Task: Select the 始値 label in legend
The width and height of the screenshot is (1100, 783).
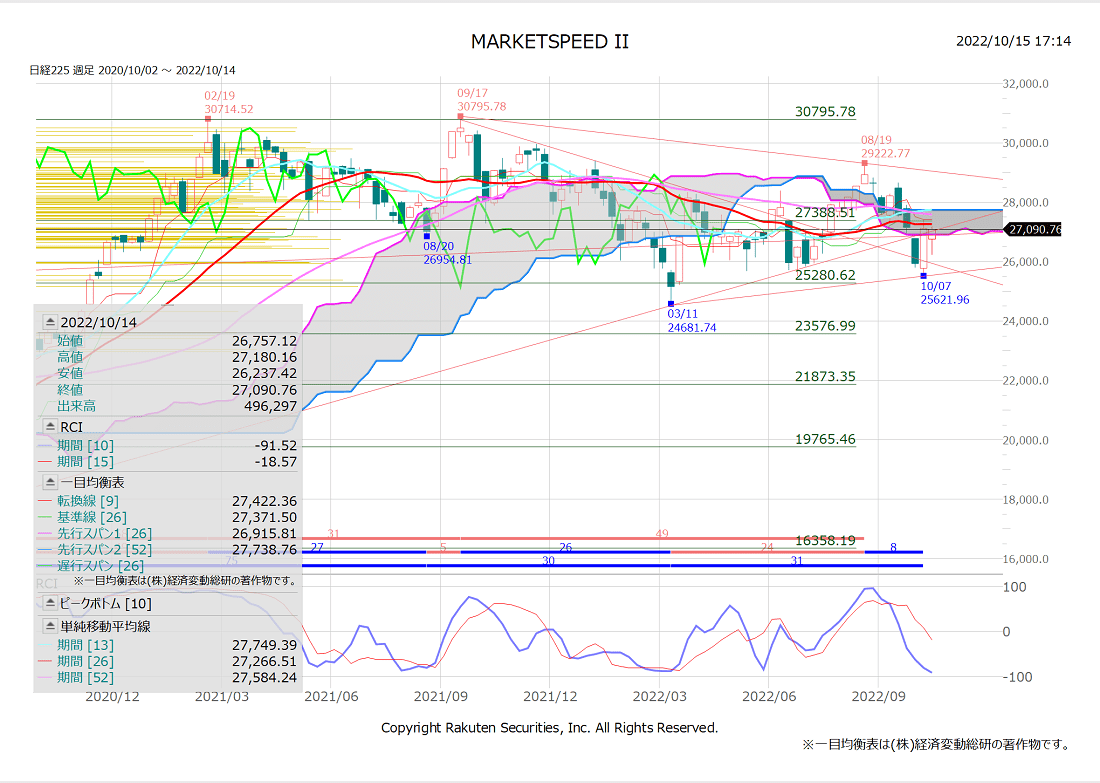Action: pos(70,341)
